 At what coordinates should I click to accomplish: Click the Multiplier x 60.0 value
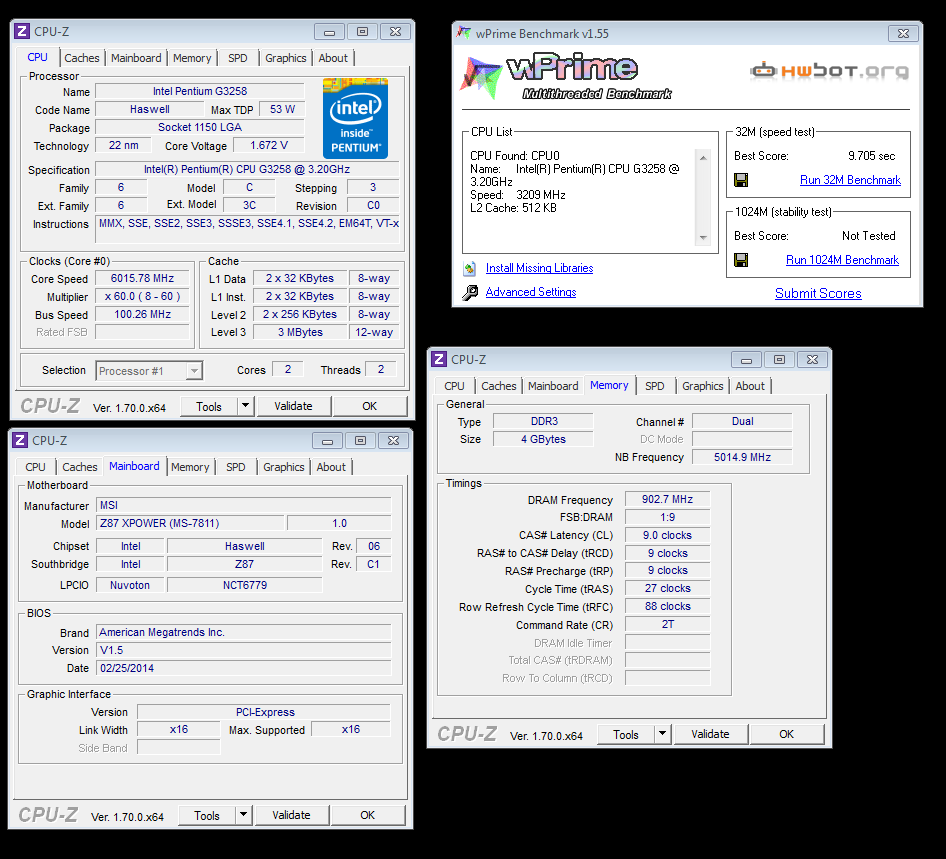142,296
